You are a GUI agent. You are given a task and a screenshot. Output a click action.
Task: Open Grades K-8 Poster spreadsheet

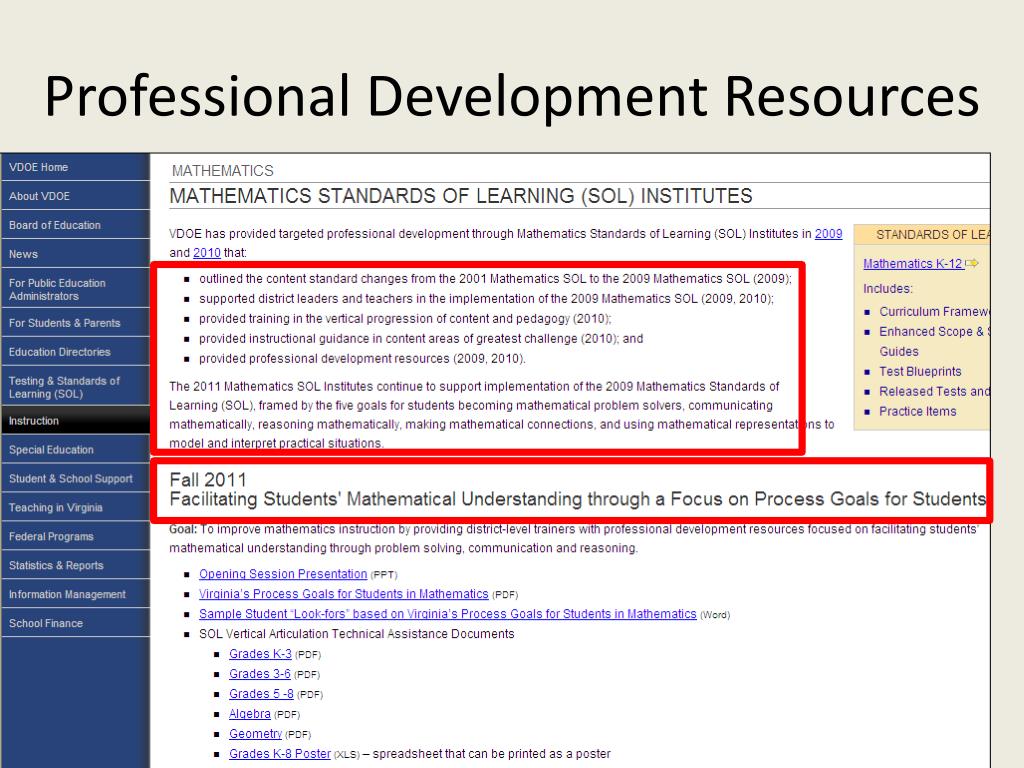click(x=280, y=754)
